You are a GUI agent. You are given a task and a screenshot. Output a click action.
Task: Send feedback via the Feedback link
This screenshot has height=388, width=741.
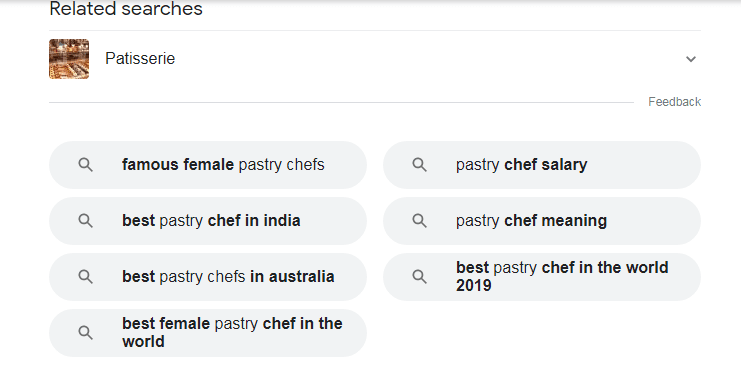point(674,102)
